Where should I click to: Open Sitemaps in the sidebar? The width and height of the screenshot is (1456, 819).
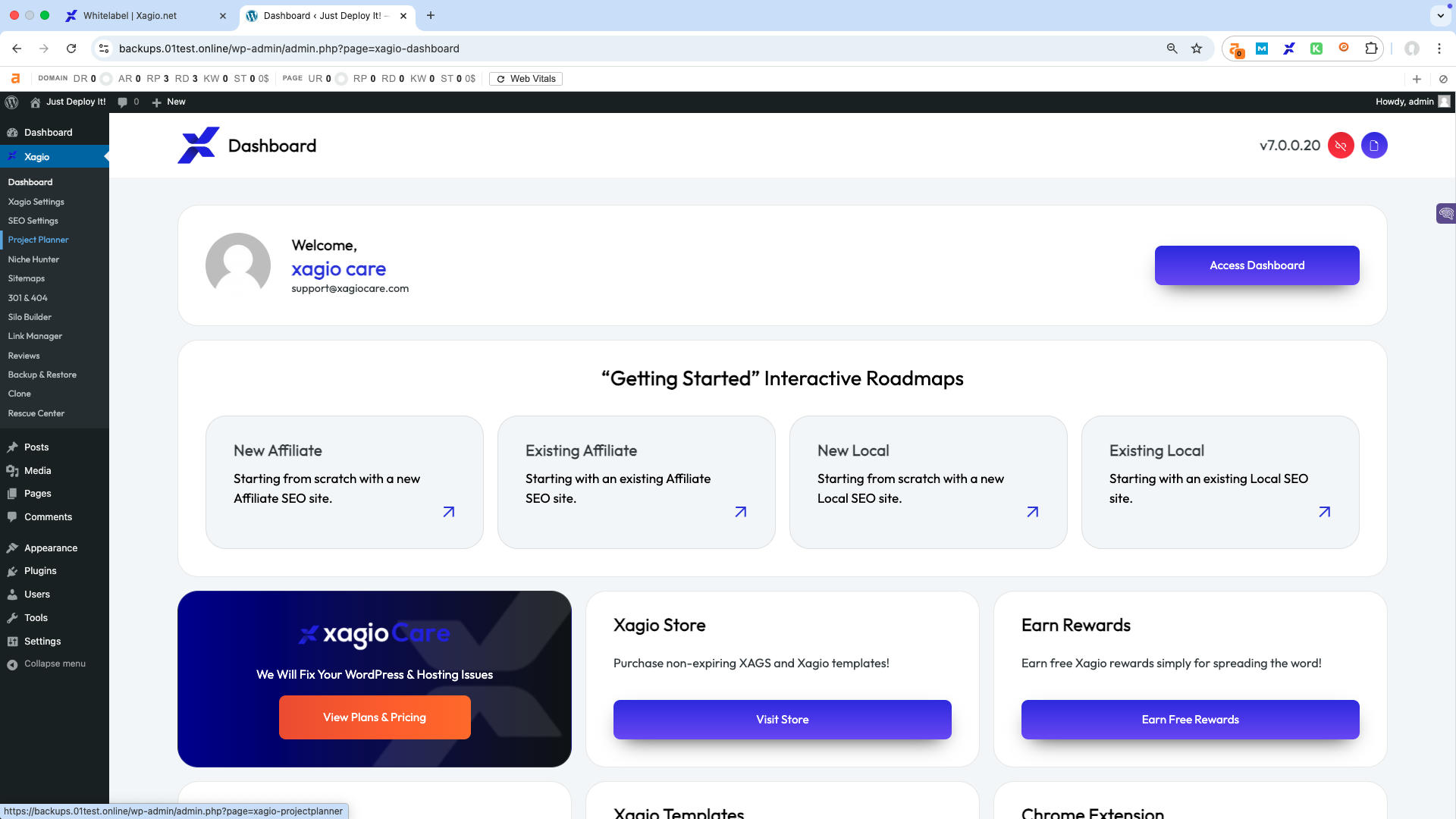pyautogui.click(x=27, y=278)
